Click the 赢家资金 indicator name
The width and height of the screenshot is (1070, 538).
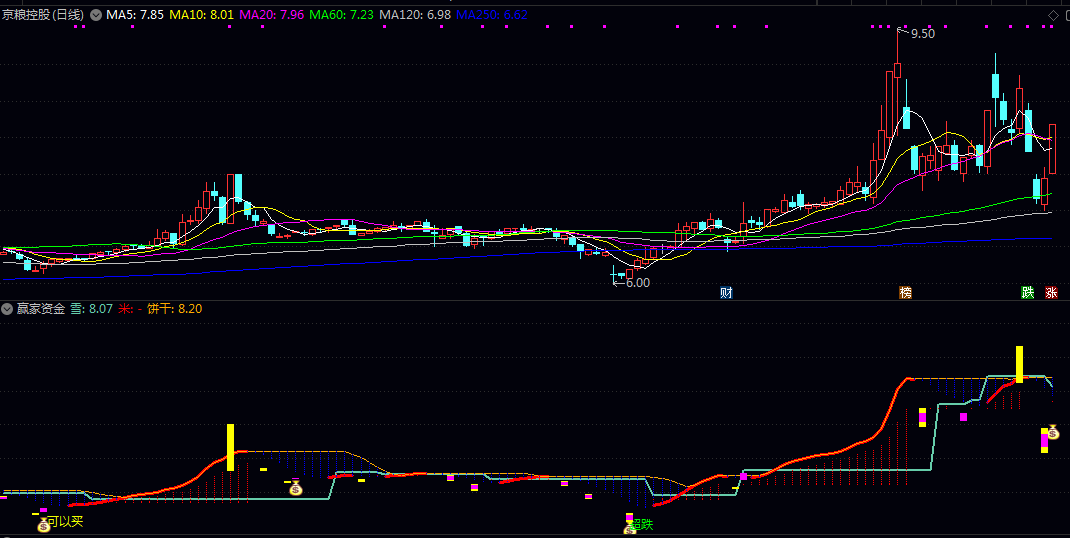click(40, 309)
